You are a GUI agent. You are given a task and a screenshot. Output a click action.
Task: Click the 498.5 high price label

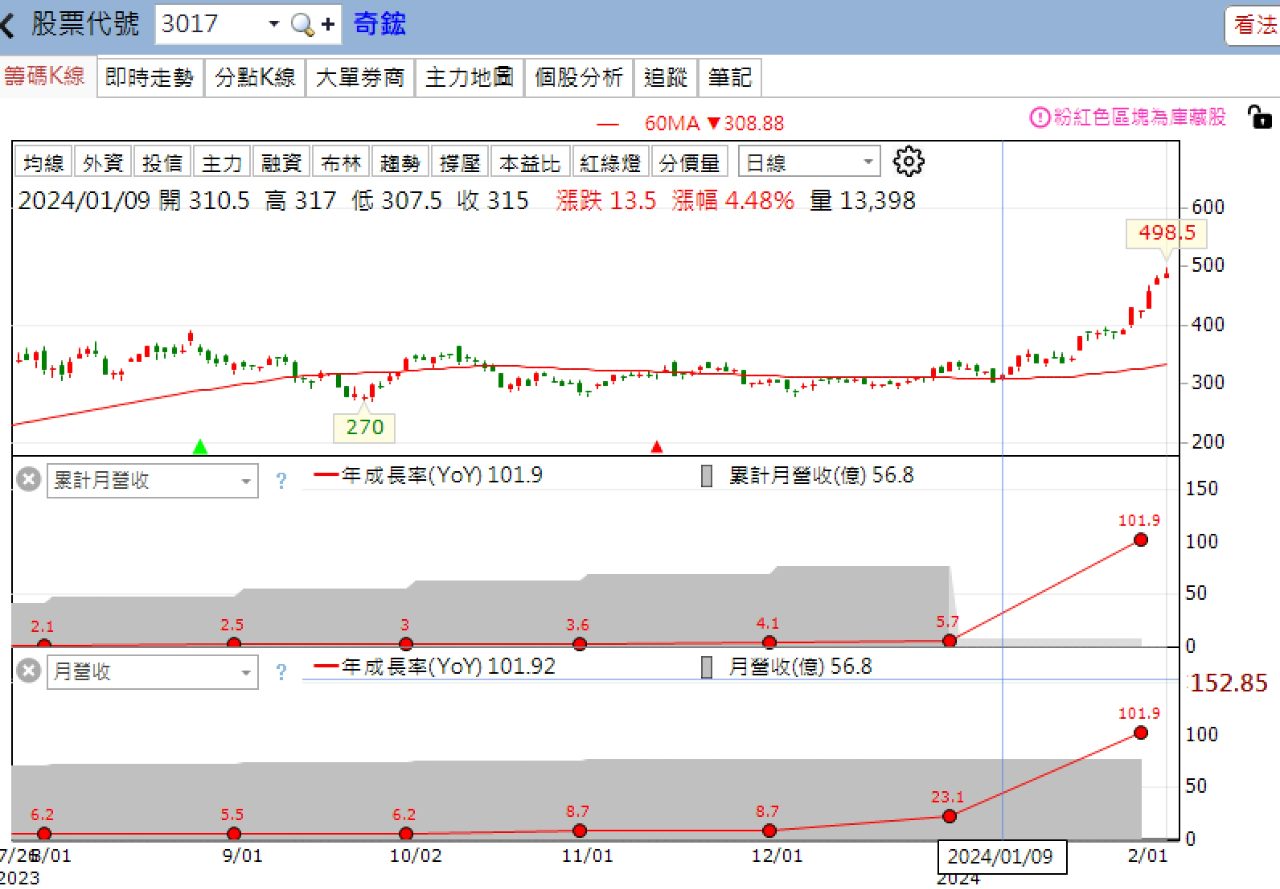1166,233
